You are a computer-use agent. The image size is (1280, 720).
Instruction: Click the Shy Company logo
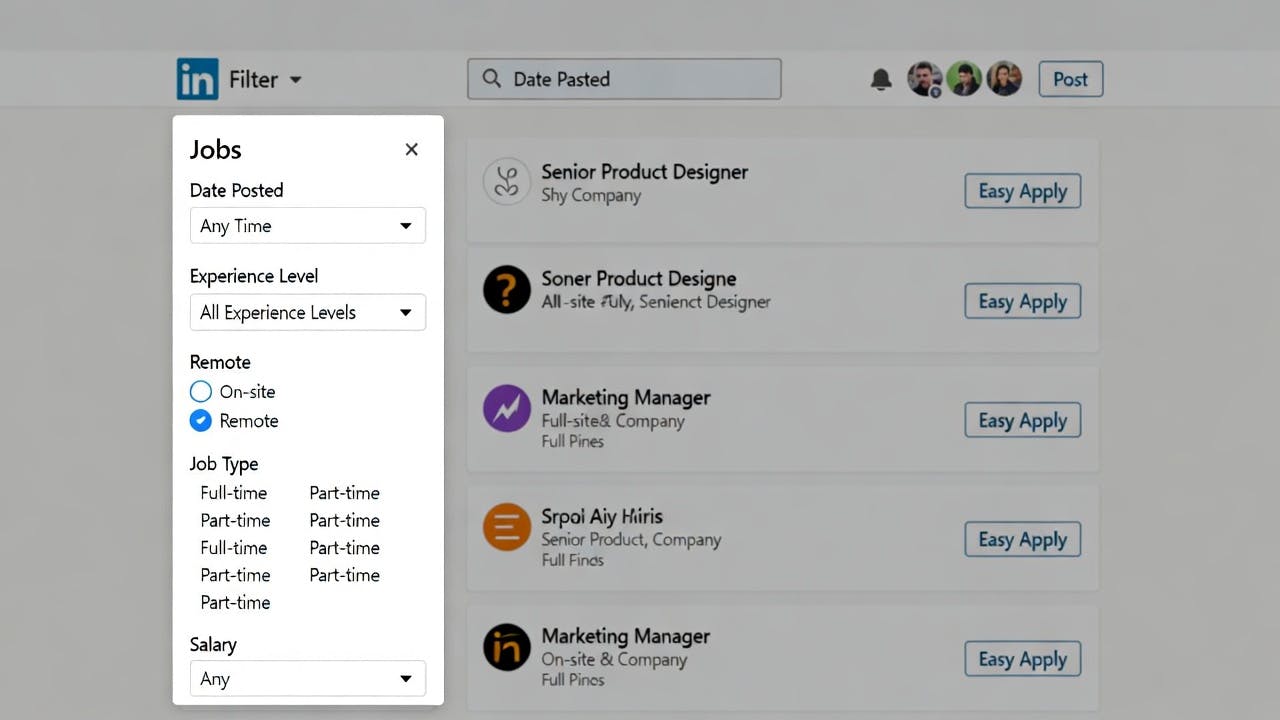pyautogui.click(x=506, y=181)
